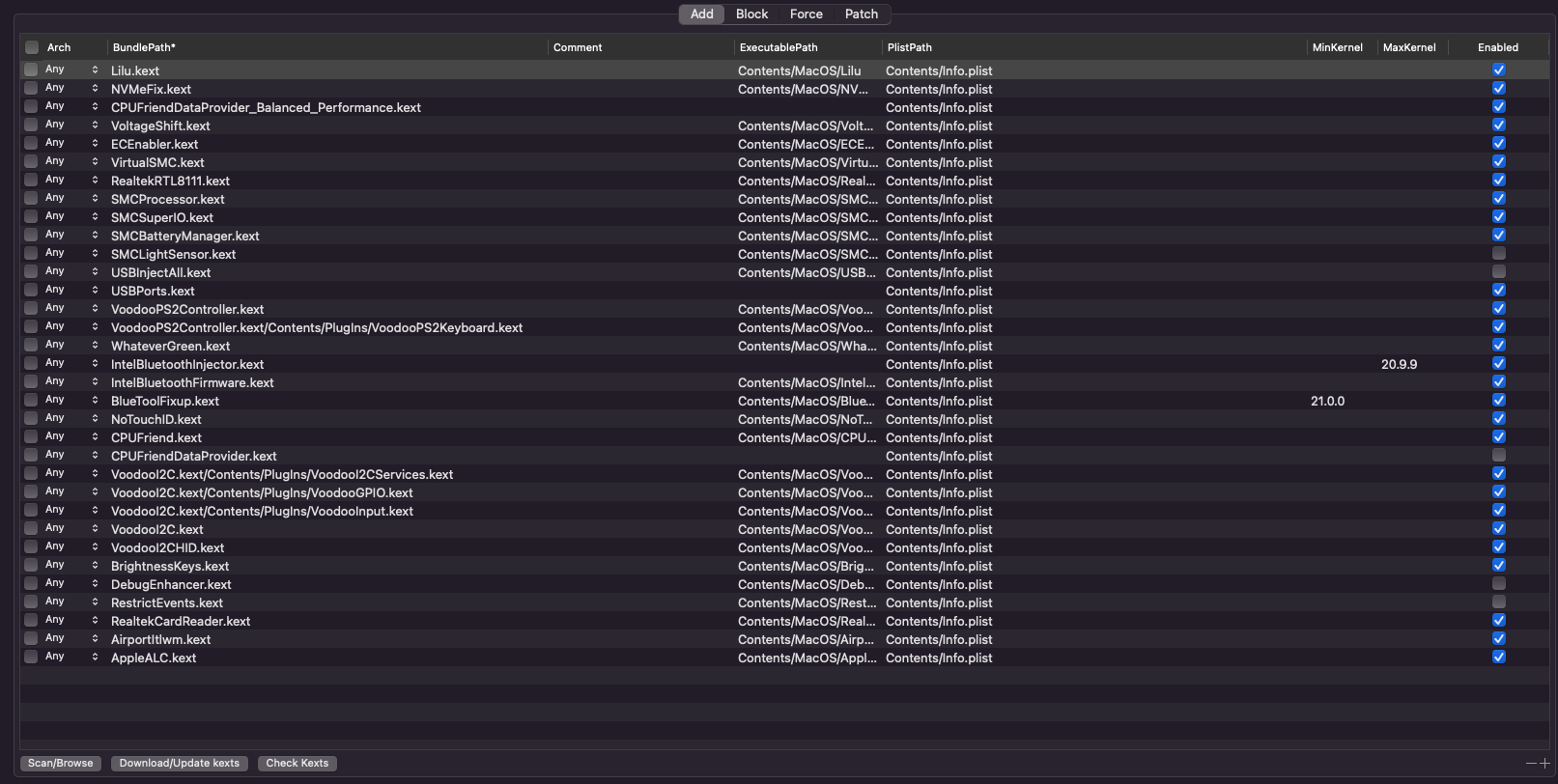The height and width of the screenshot is (784, 1558).
Task: Turn on the DebugEnhancer.kext Enabled checkbox
Action: [x=1498, y=583]
